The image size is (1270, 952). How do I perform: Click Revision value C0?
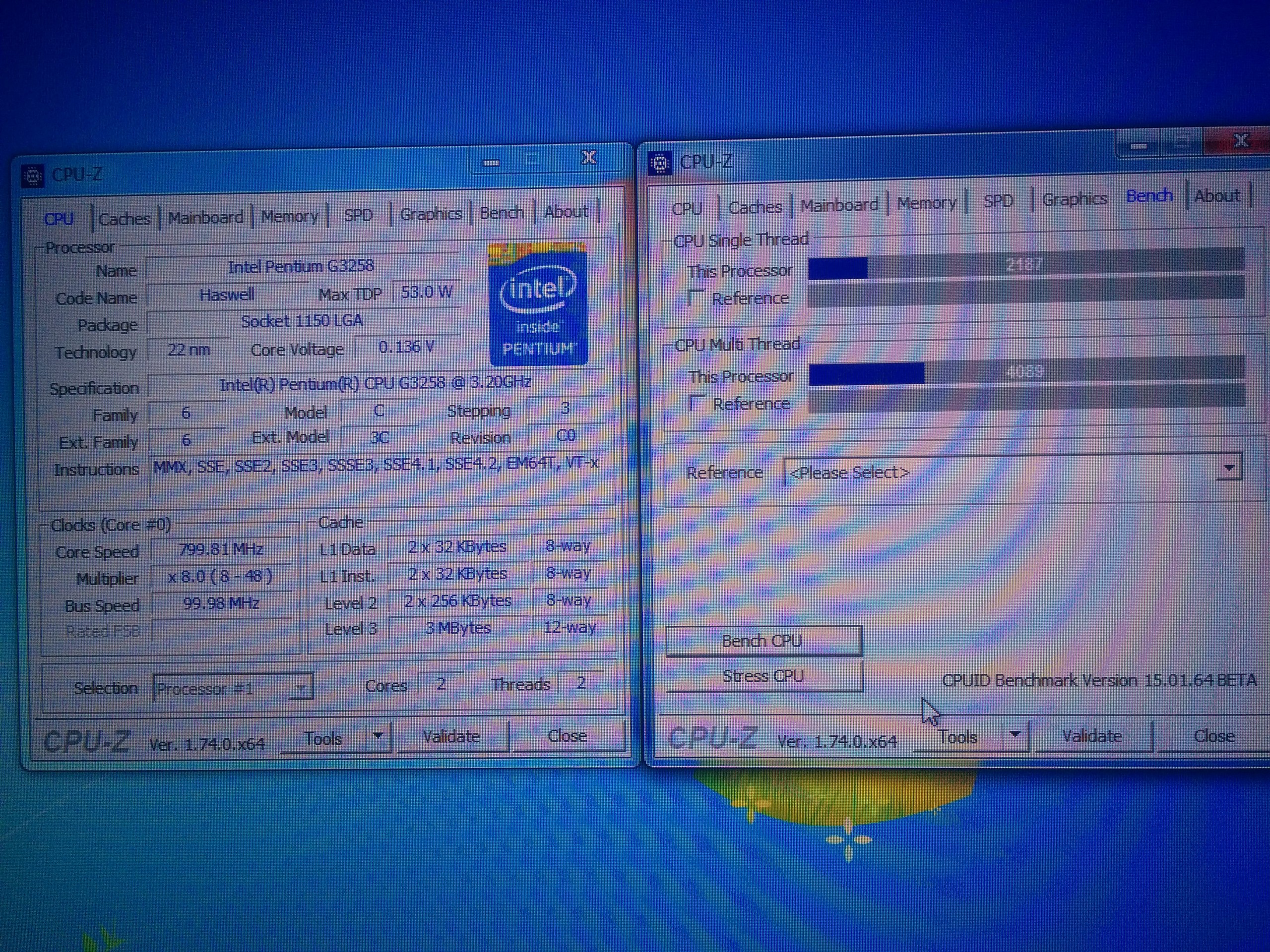566,435
